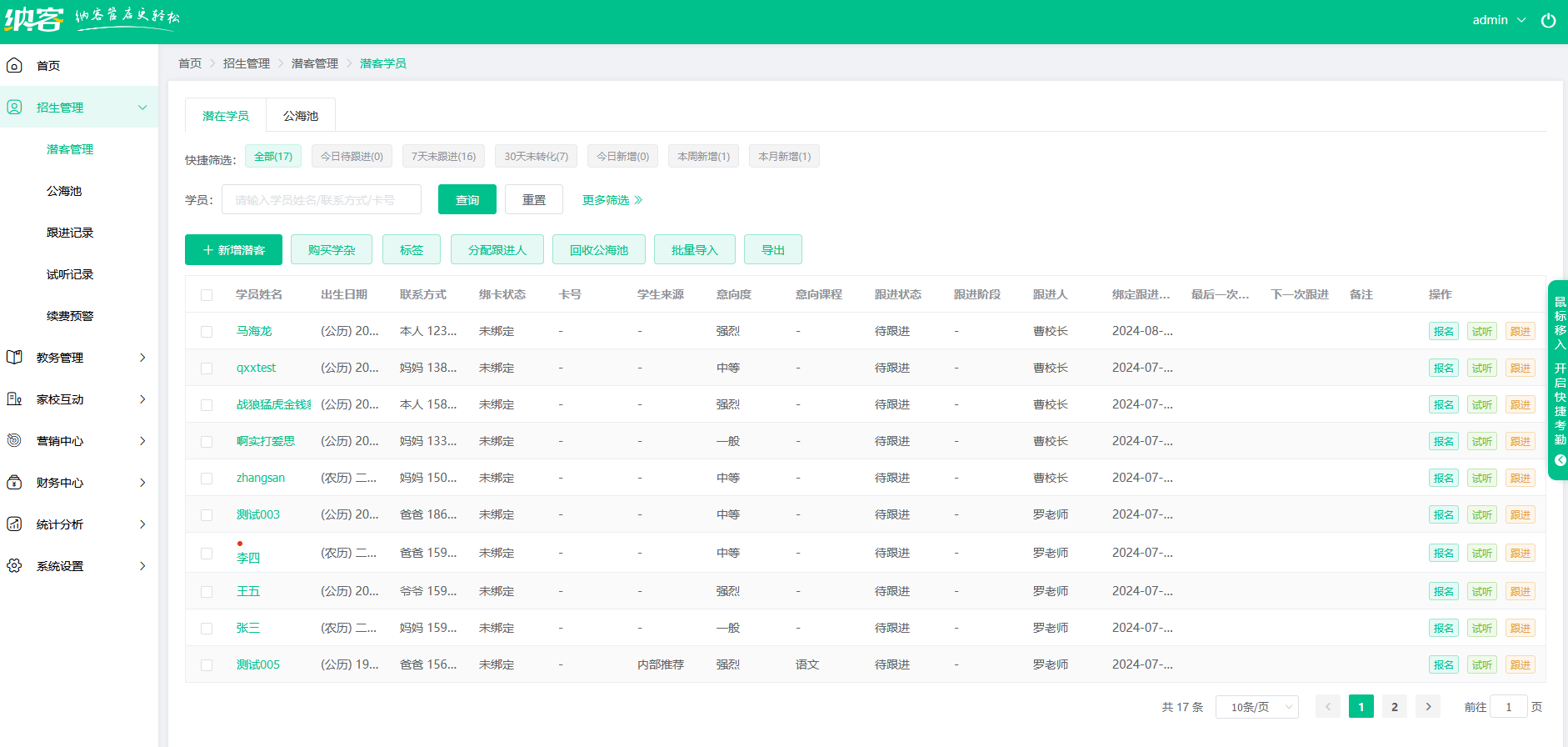The height and width of the screenshot is (747, 1568).
Task: Check the row checkbox for qxxtest
Action: [207, 368]
